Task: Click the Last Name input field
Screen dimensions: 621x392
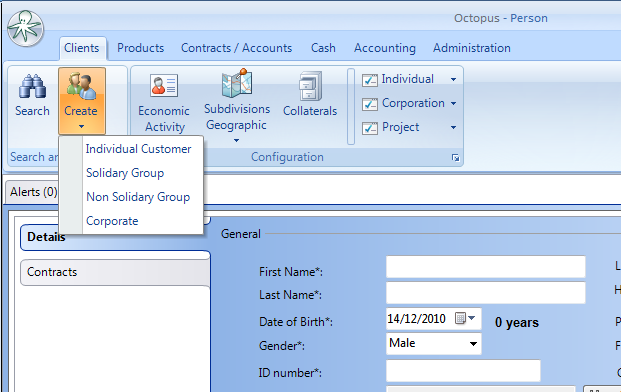Action: point(486,293)
